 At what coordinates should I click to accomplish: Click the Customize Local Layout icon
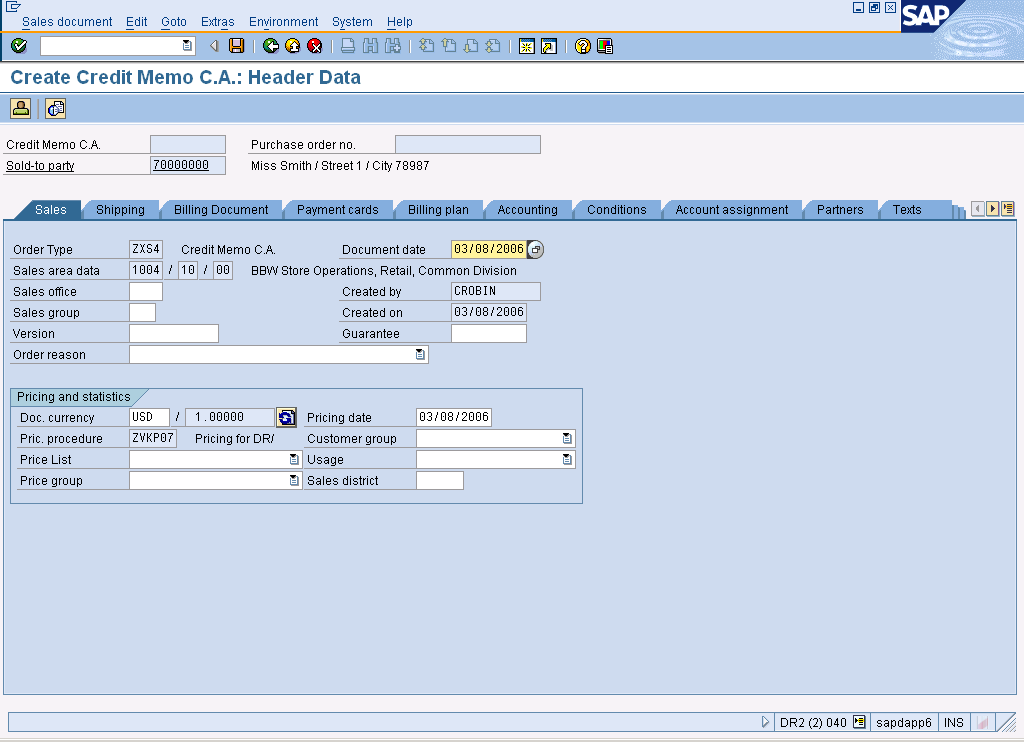tap(605, 46)
